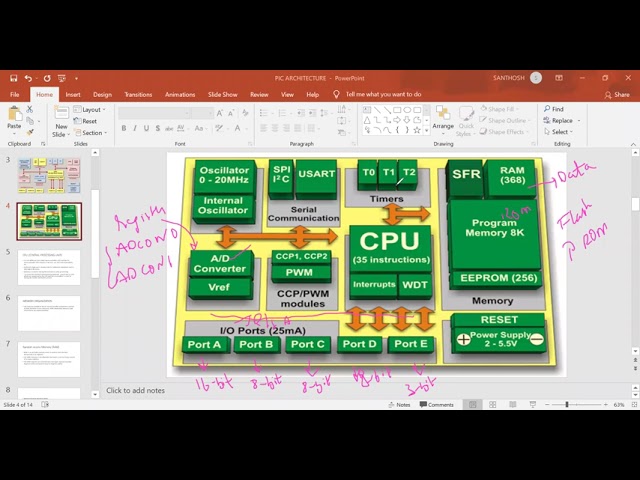This screenshot has height=480, width=640.
Task: Toggle right text alignment
Action: coord(287,128)
